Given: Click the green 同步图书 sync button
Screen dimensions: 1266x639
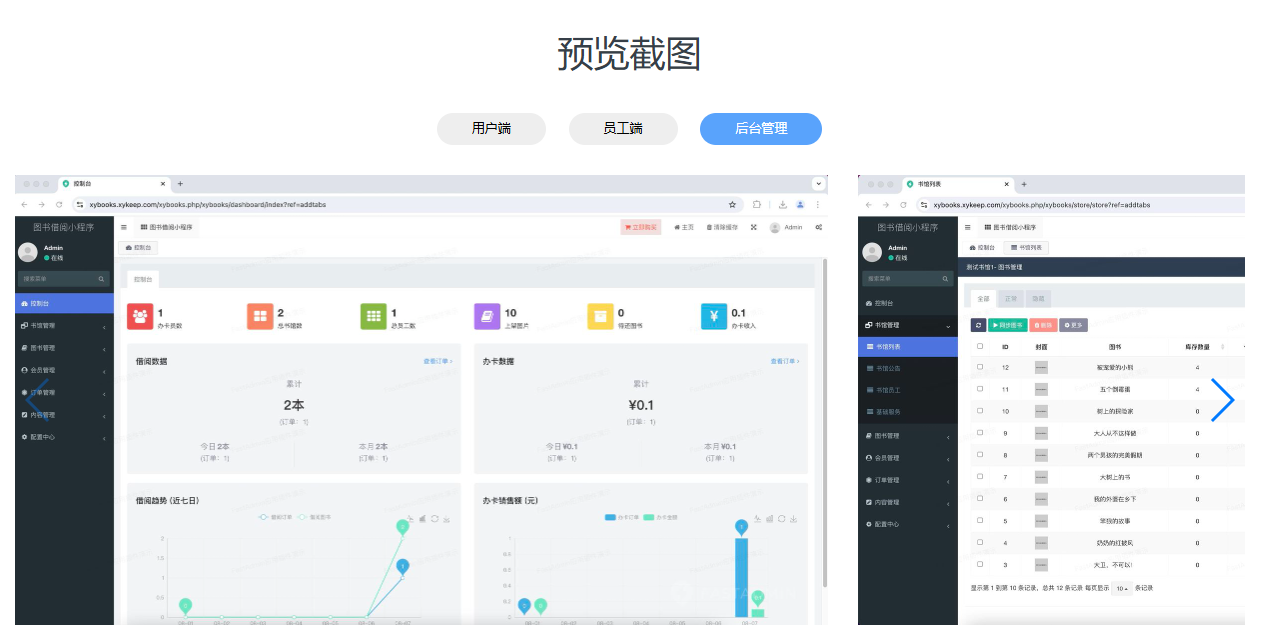Looking at the screenshot, I should point(1009,324).
